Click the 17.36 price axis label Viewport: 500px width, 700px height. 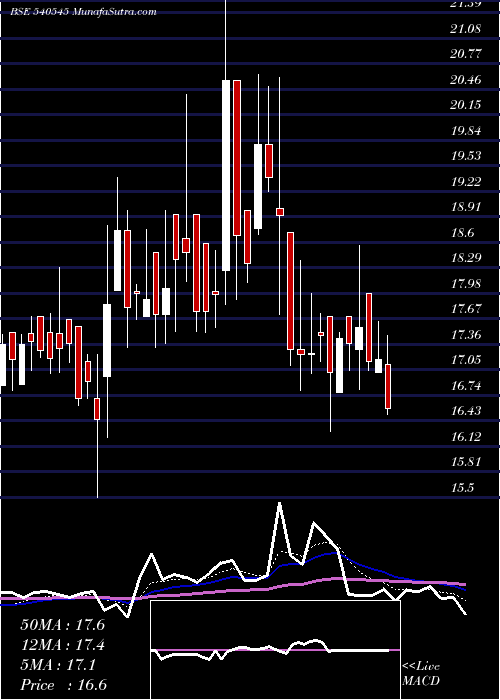(466, 335)
